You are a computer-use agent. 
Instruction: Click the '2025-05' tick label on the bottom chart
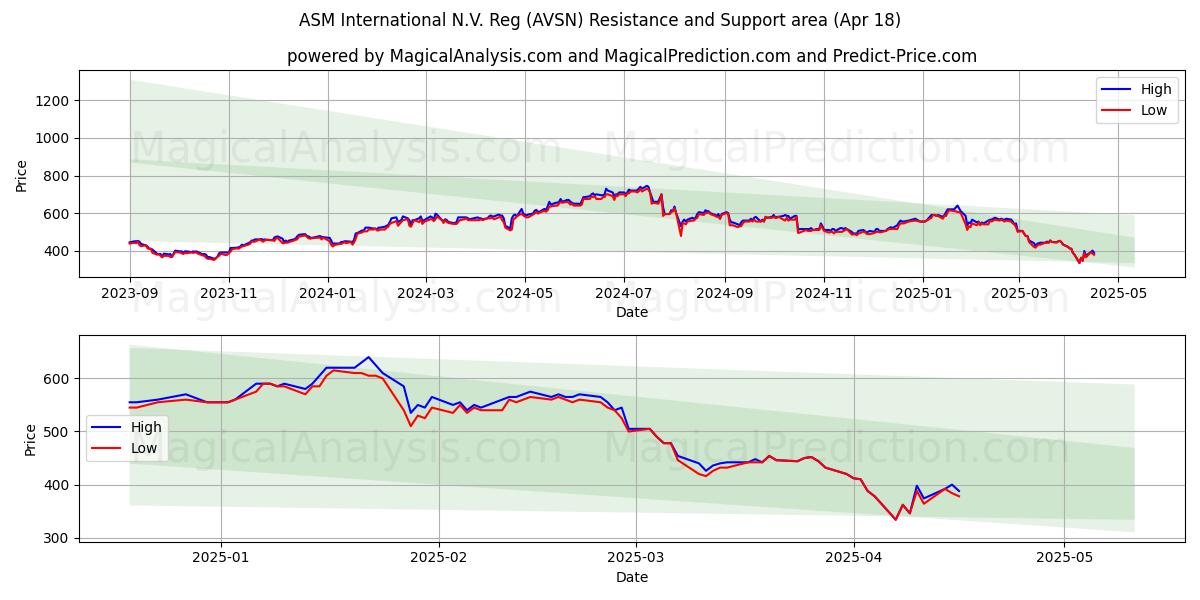[x=1065, y=557]
